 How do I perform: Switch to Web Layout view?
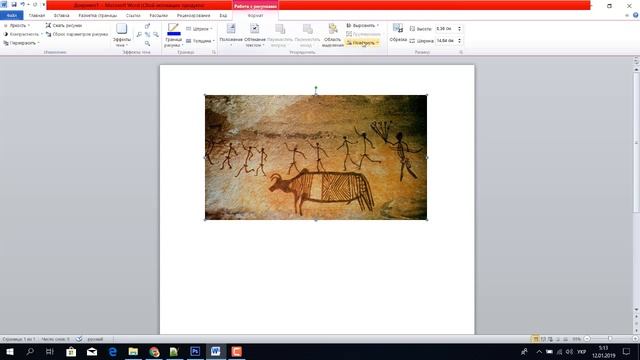pyautogui.click(x=550, y=339)
